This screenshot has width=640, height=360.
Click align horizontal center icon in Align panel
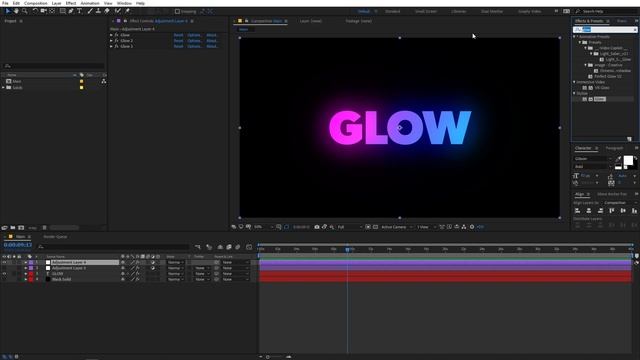[589, 211]
